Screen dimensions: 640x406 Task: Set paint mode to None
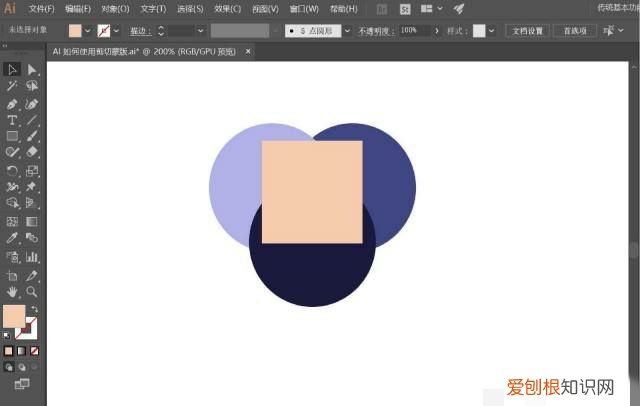pos(34,351)
